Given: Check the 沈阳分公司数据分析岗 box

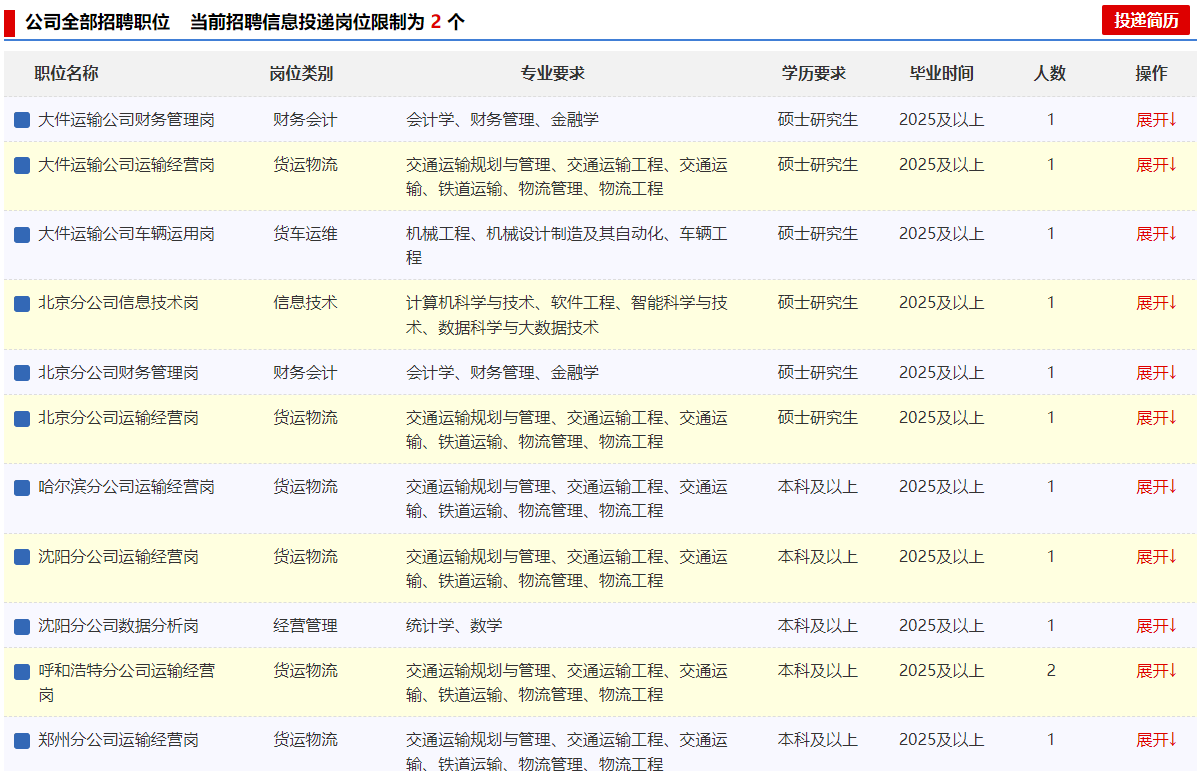Looking at the screenshot, I should (x=22, y=626).
